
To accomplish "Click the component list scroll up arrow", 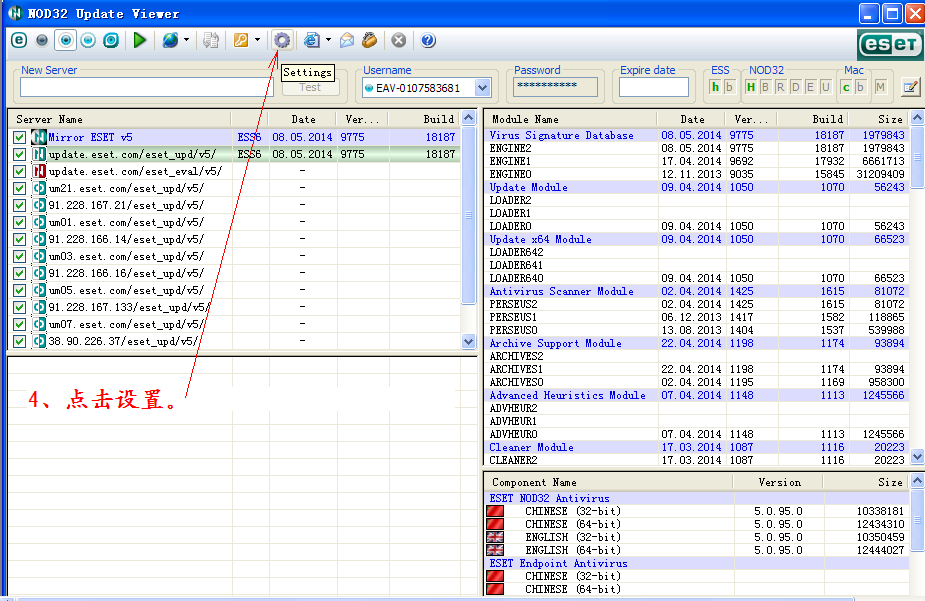I will coord(917,481).
